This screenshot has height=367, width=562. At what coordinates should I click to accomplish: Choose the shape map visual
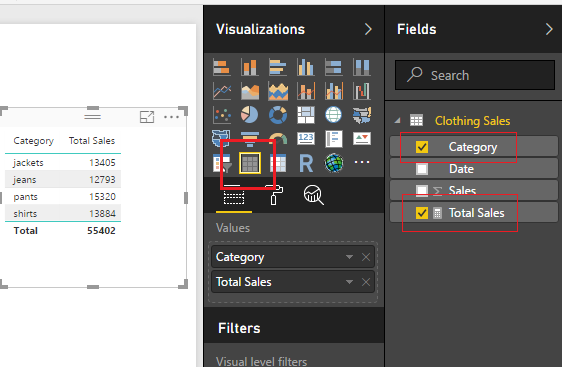(221, 138)
